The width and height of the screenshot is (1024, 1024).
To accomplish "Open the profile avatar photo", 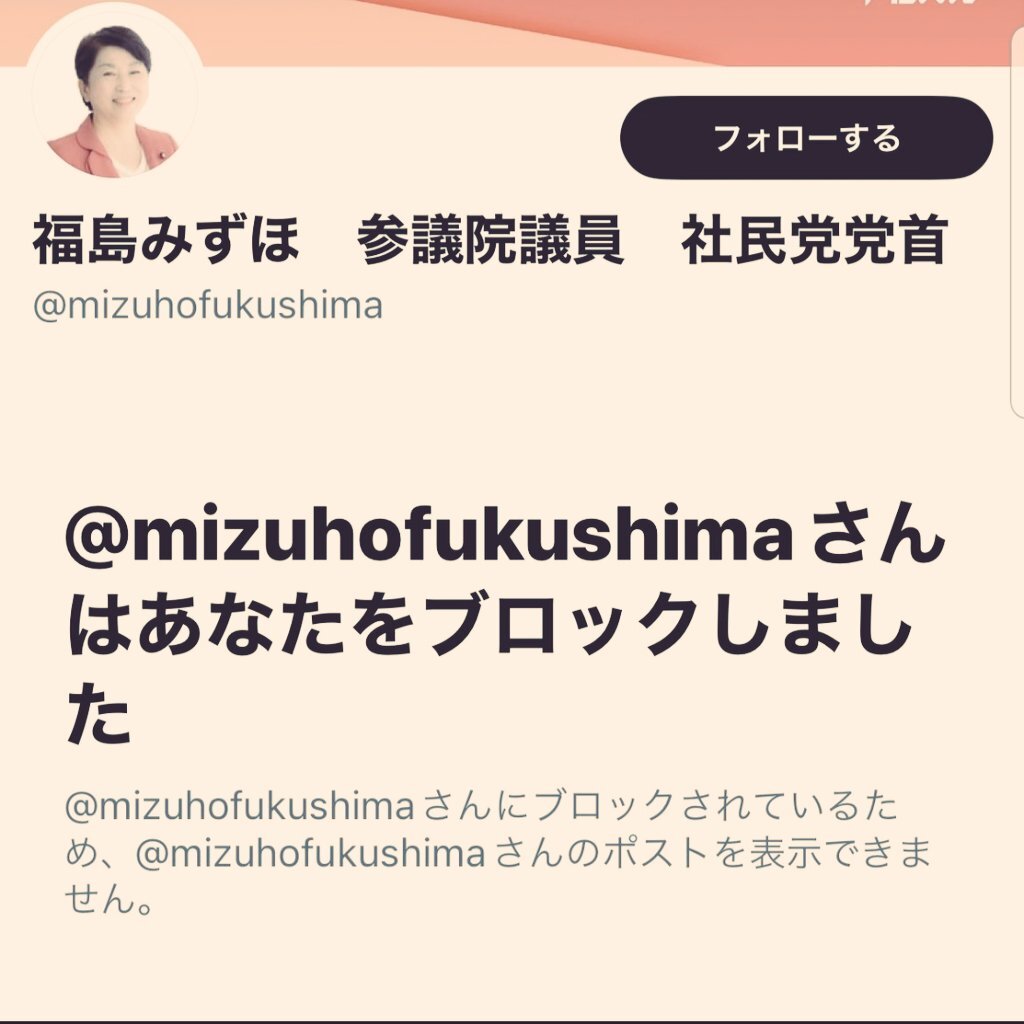I will (114, 91).
